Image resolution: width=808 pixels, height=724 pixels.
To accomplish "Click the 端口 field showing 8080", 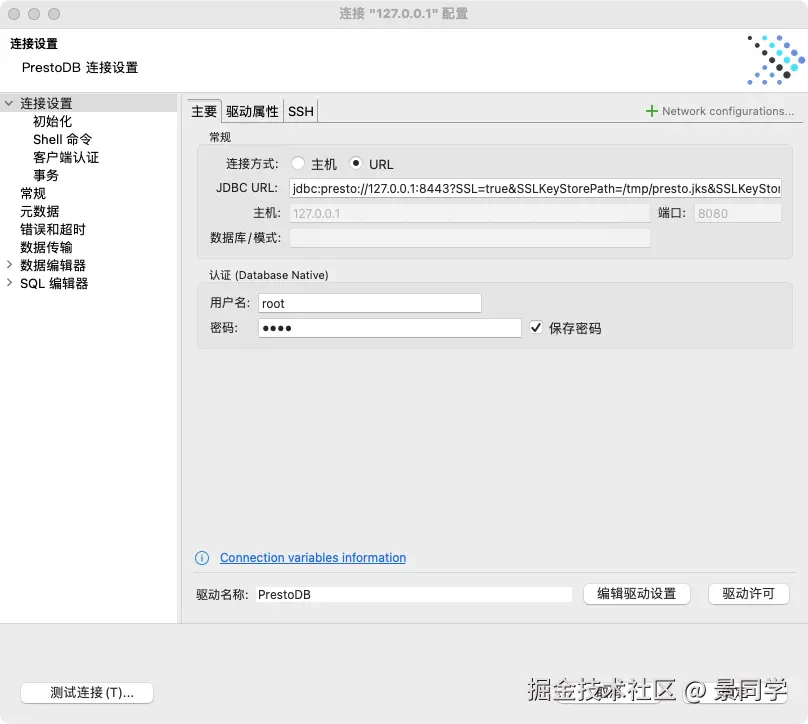I will pyautogui.click(x=738, y=213).
